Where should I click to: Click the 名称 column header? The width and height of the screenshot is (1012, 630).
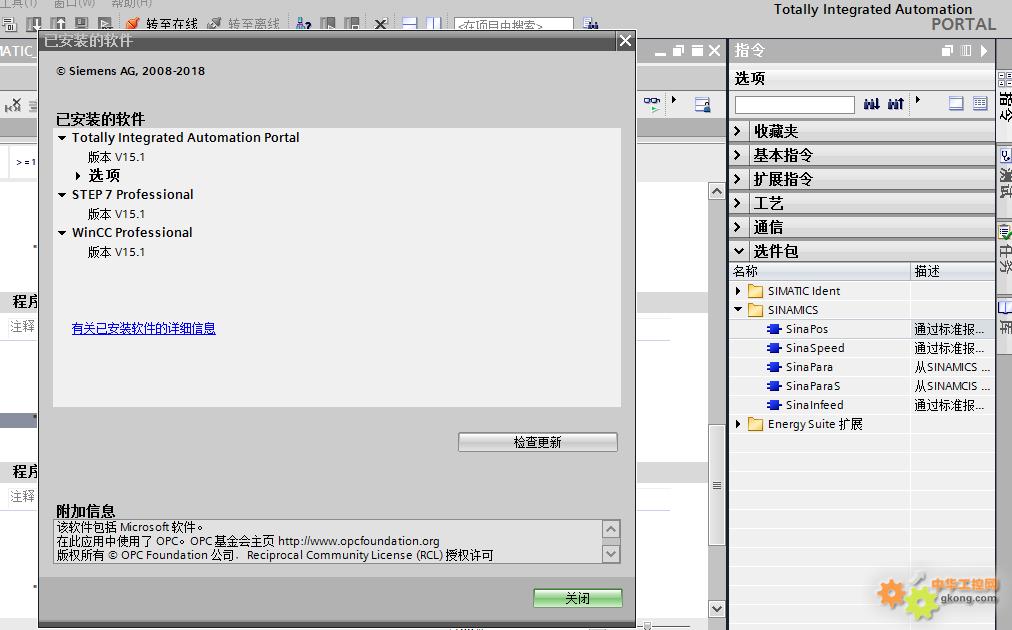[820, 271]
